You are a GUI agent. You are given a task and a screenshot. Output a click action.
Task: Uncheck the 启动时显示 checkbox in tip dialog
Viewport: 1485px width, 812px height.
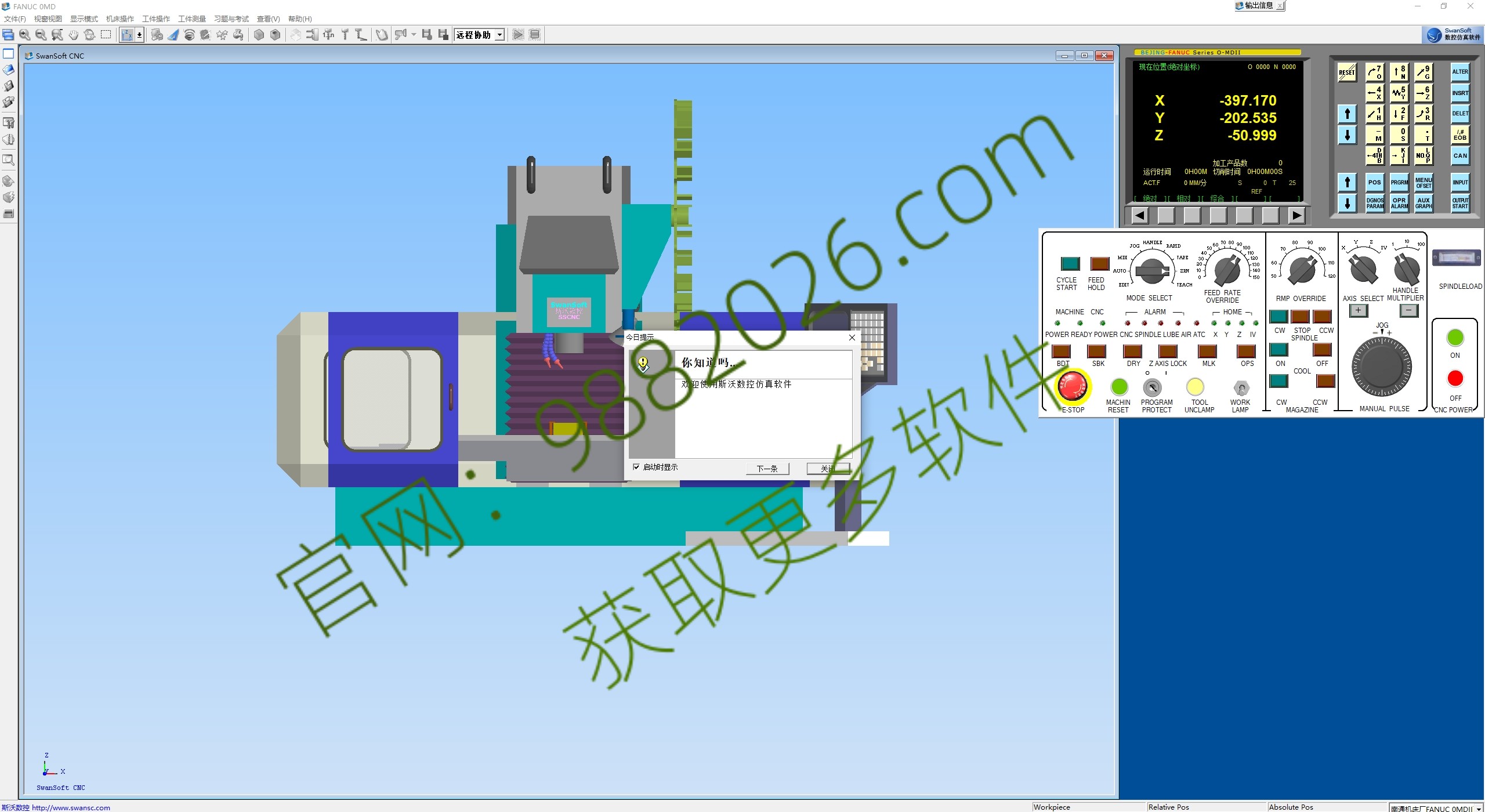pos(636,467)
